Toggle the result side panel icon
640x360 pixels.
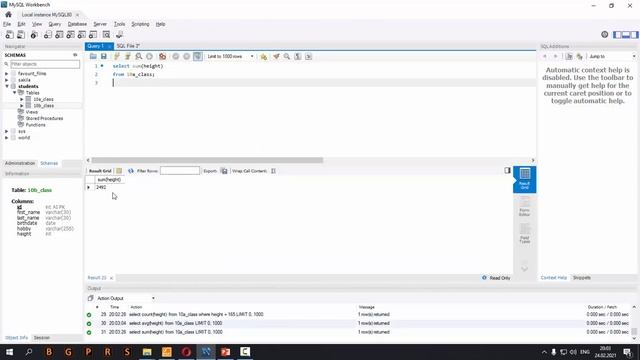coord(507,170)
